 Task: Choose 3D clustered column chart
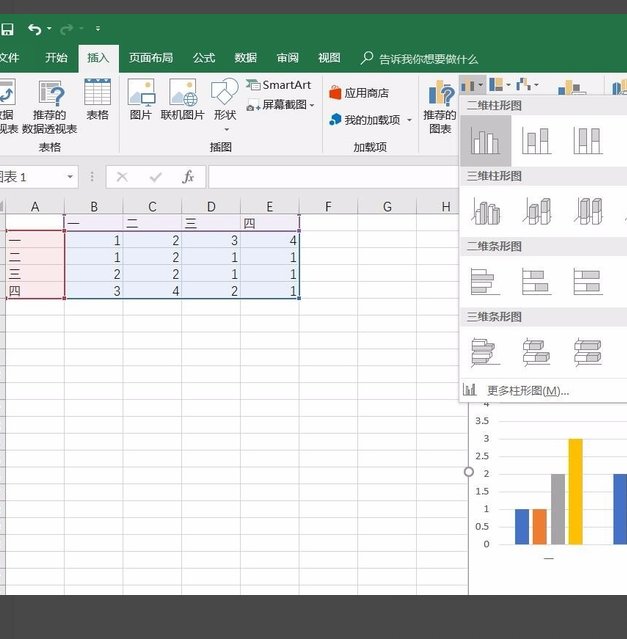(x=485, y=211)
